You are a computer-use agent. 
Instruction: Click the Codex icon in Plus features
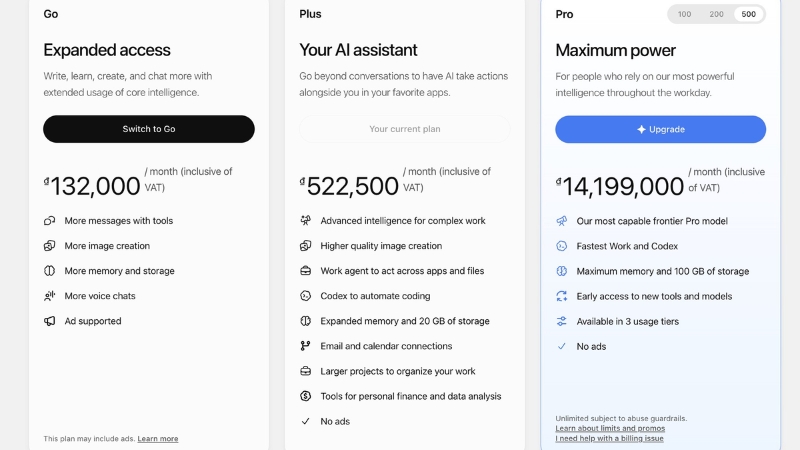[x=305, y=296]
